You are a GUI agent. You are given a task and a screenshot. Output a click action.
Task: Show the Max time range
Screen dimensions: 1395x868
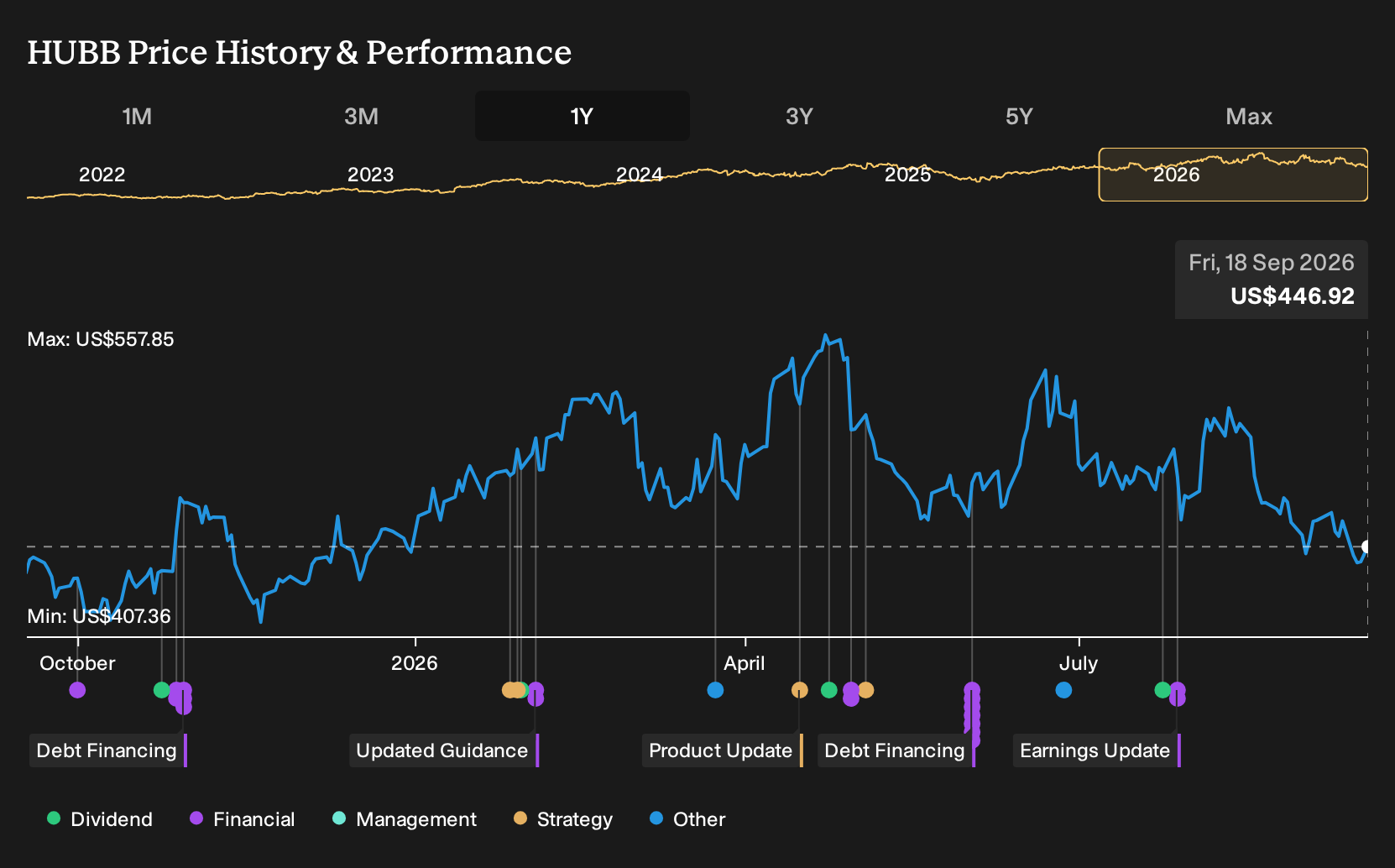click(x=1249, y=116)
